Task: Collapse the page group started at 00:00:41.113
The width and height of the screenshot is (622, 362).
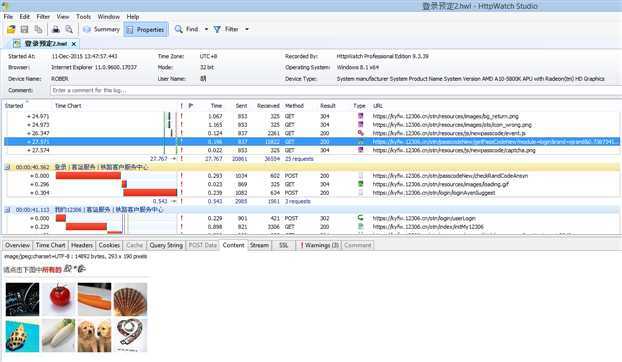Action: [x=7, y=210]
